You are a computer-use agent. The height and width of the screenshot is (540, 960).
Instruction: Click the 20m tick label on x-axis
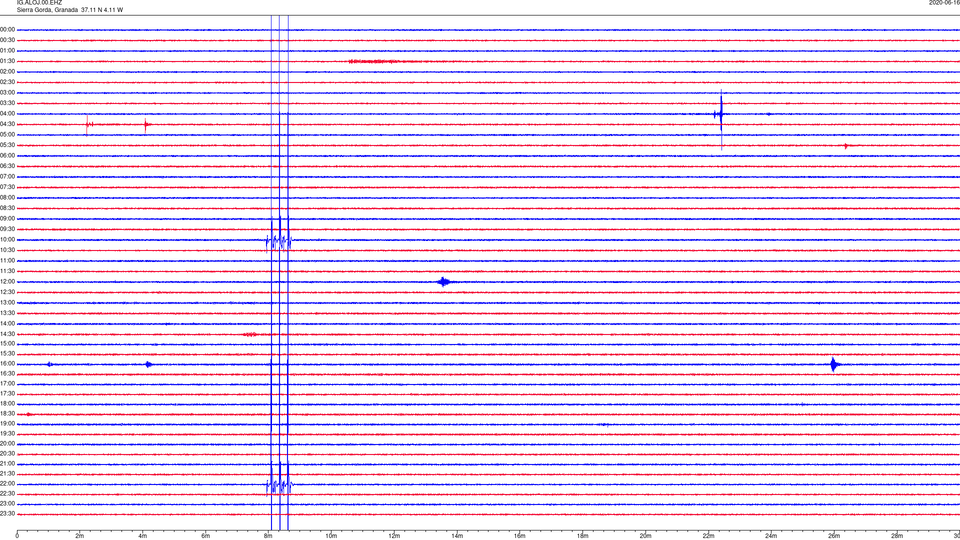[645, 536]
